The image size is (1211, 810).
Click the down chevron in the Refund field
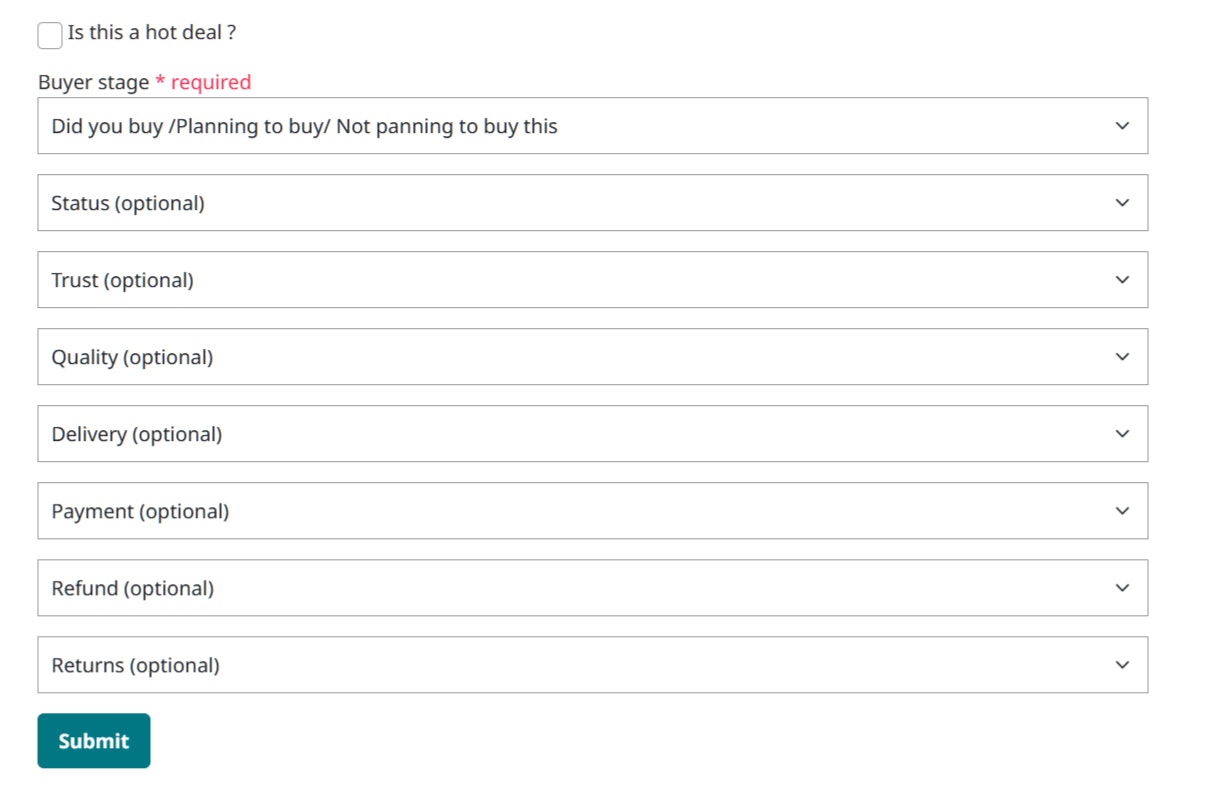click(1122, 588)
